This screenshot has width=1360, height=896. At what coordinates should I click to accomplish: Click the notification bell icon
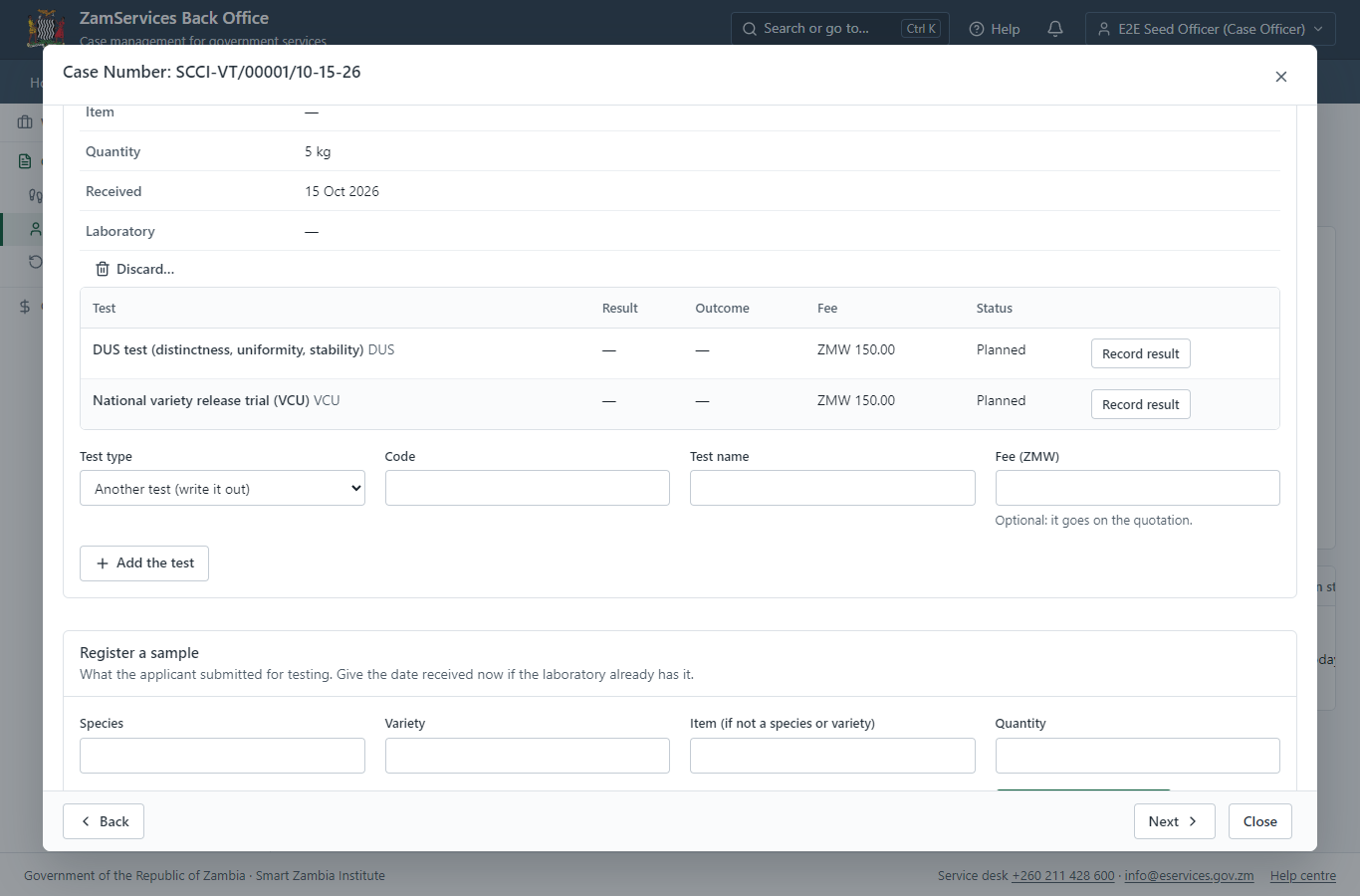1055,29
